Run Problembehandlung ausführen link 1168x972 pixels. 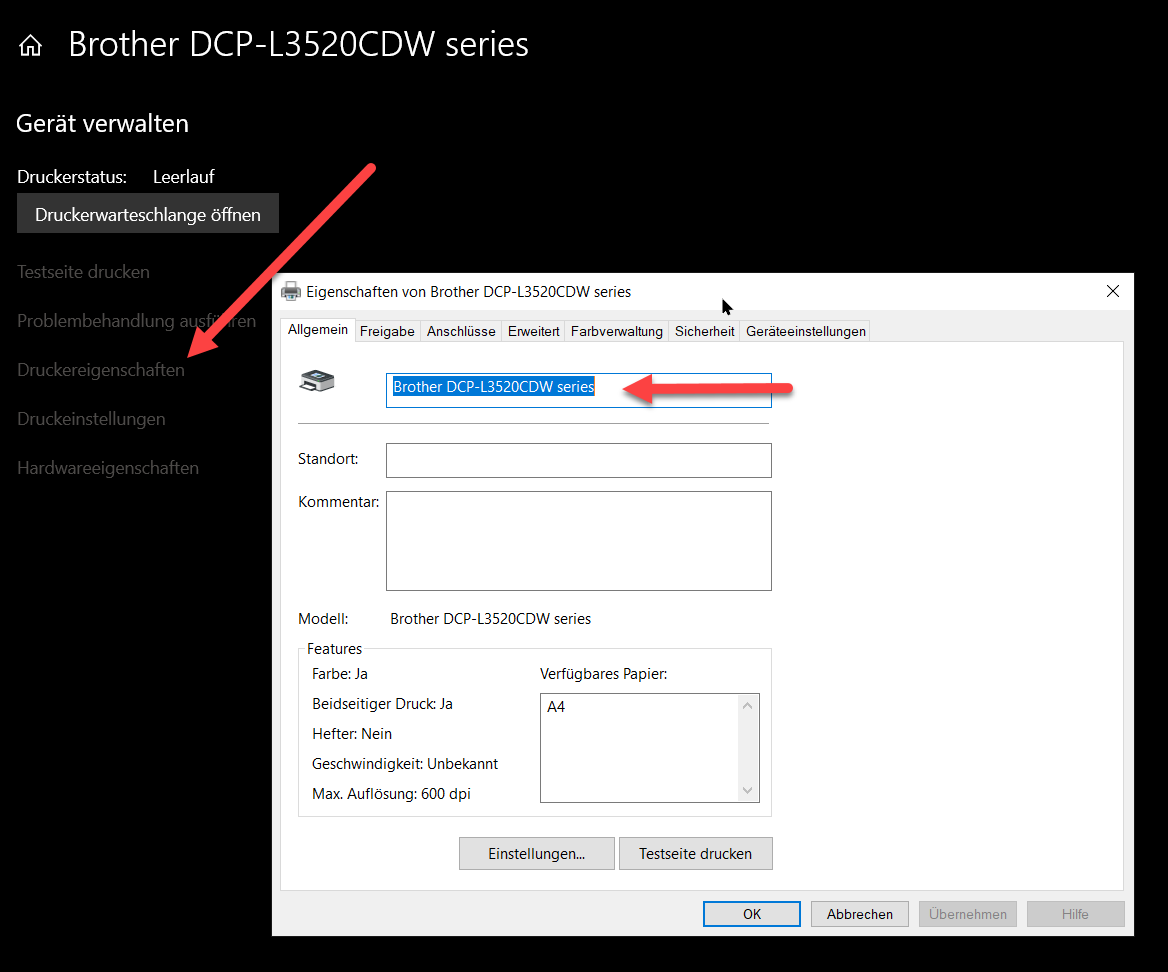(136, 321)
